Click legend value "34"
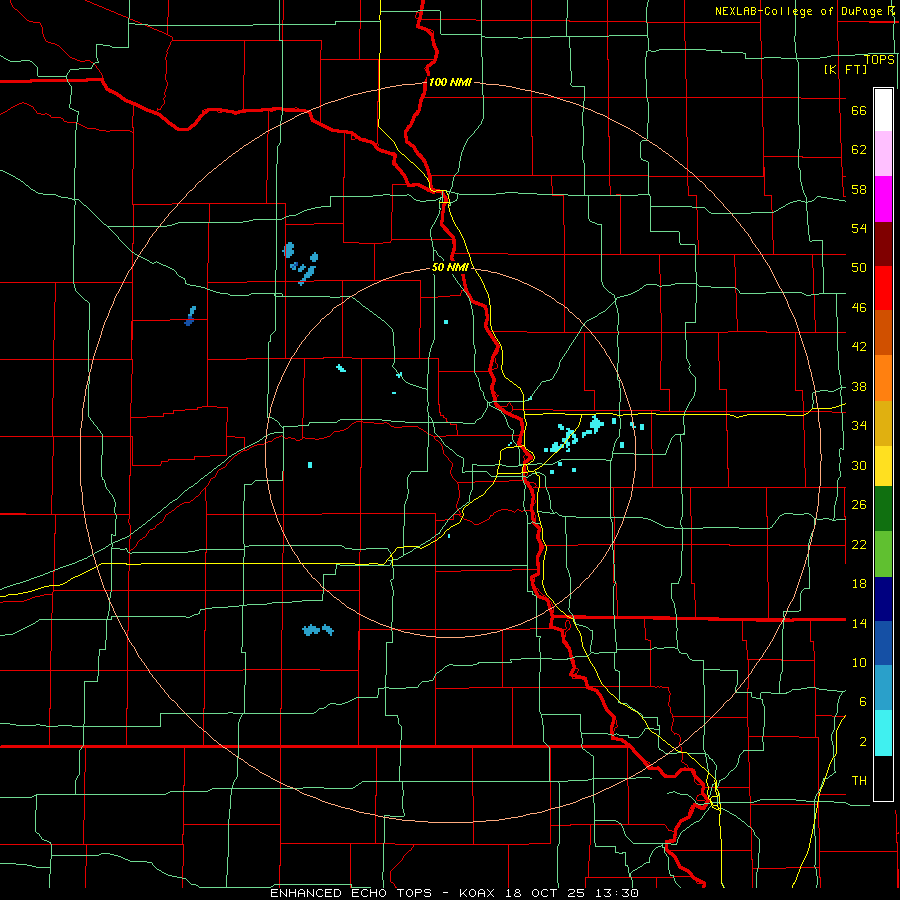The width and height of the screenshot is (900, 900). pos(859,426)
